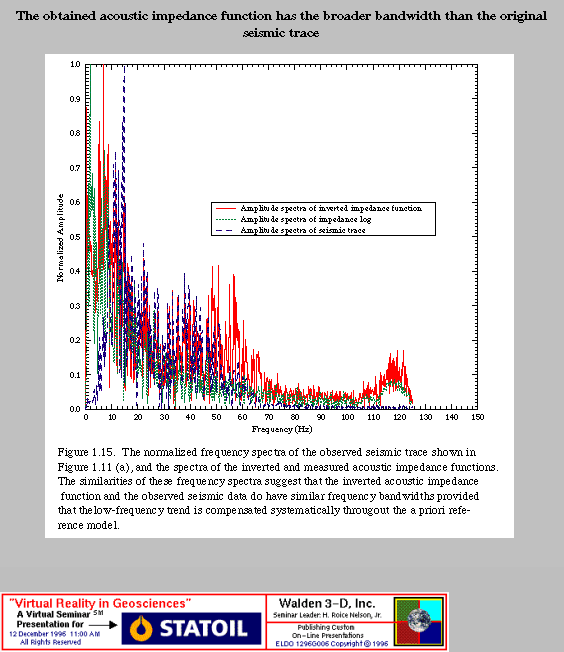The height and width of the screenshot is (652, 564).
Task: Click the Normalized Amplitude axis label
Action: point(61,238)
